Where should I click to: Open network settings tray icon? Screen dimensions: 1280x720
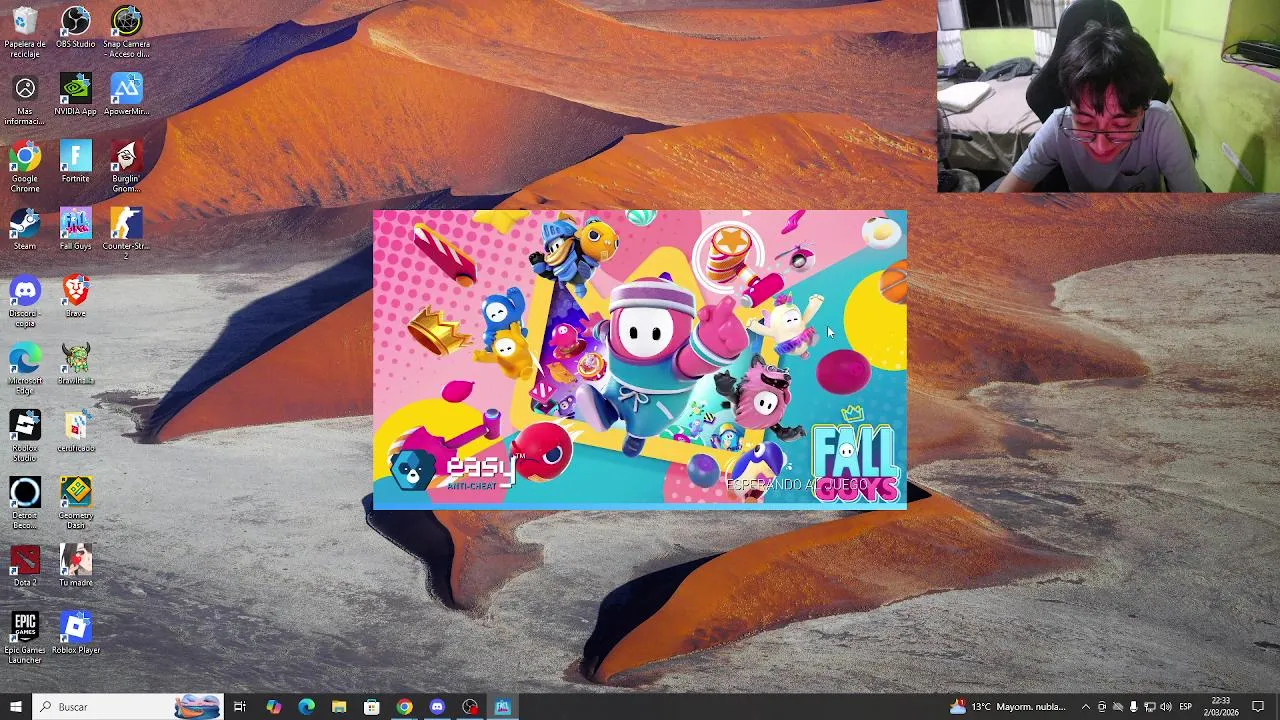pyautogui.click(x=1149, y=707)
